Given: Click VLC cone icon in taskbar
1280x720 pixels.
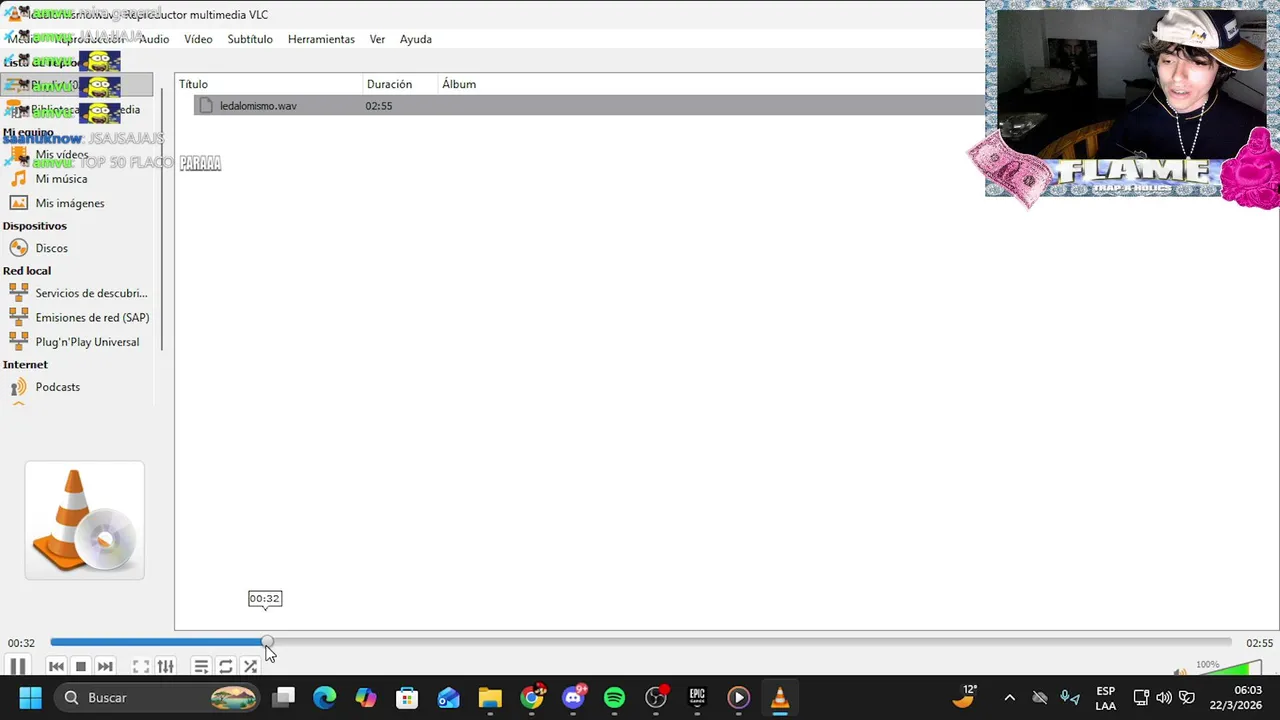Looking at the screenshot, I should pyautogui.click(x=780, y=698).
